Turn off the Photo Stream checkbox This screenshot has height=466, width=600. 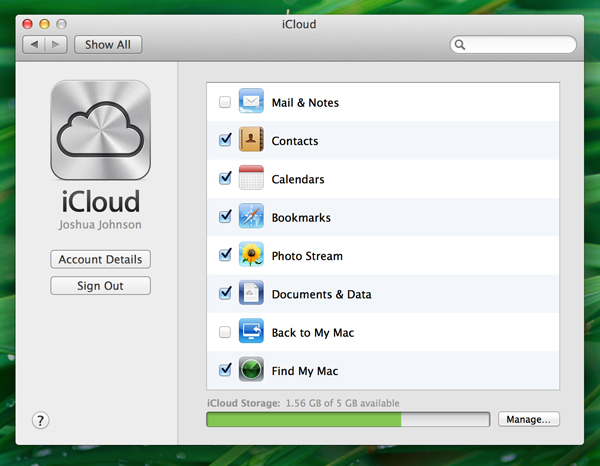pyautogui.click(x=225, y=254)
